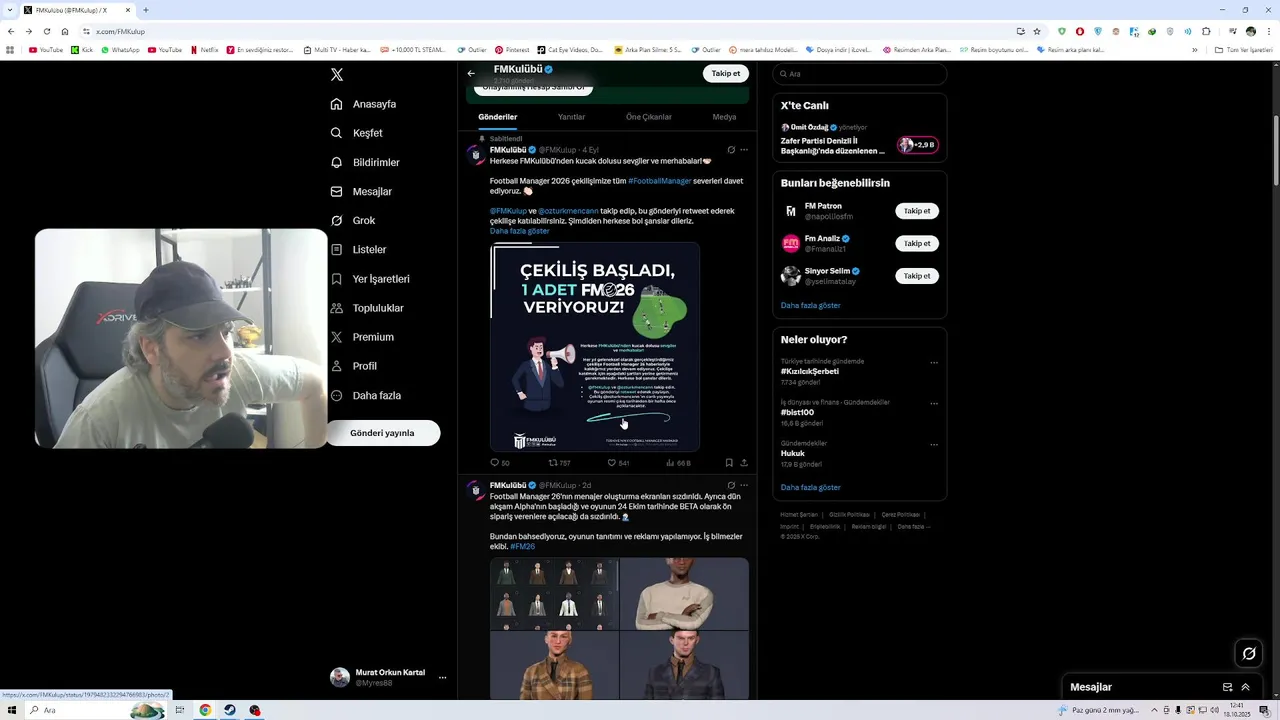Expand Daha fazla sidebar menu
Screen dimensions: 1280x720
[366, 395]
